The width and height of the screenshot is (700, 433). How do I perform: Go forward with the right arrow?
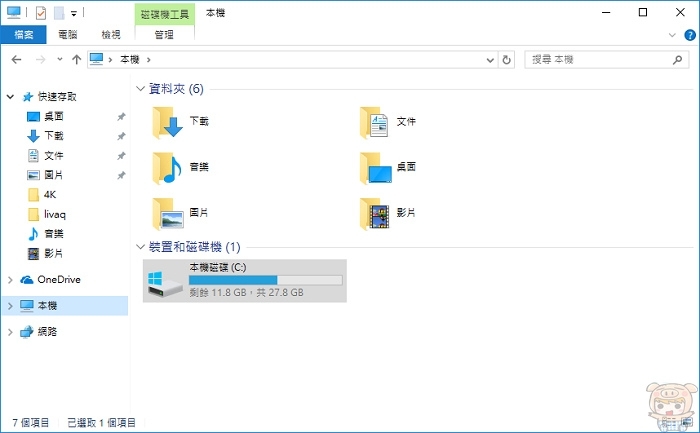pyautogui.click(x=40, y=59)
